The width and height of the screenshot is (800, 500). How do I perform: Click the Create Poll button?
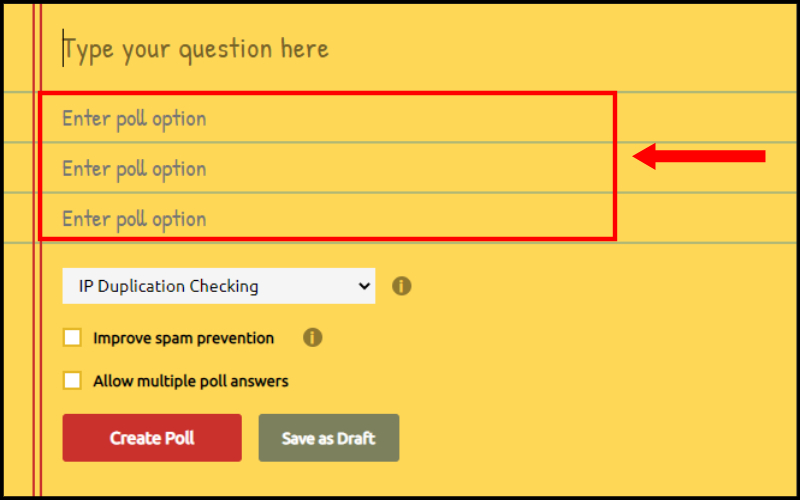[152, 438]
